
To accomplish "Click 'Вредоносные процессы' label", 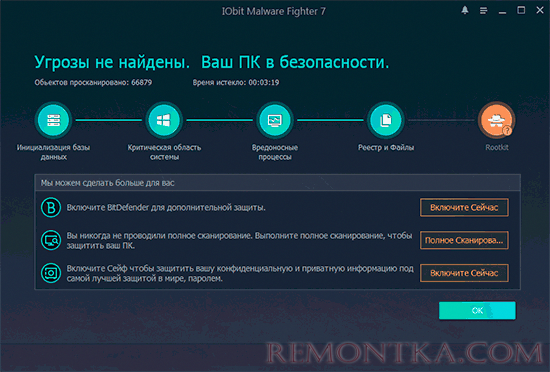I will pos(275,152).
